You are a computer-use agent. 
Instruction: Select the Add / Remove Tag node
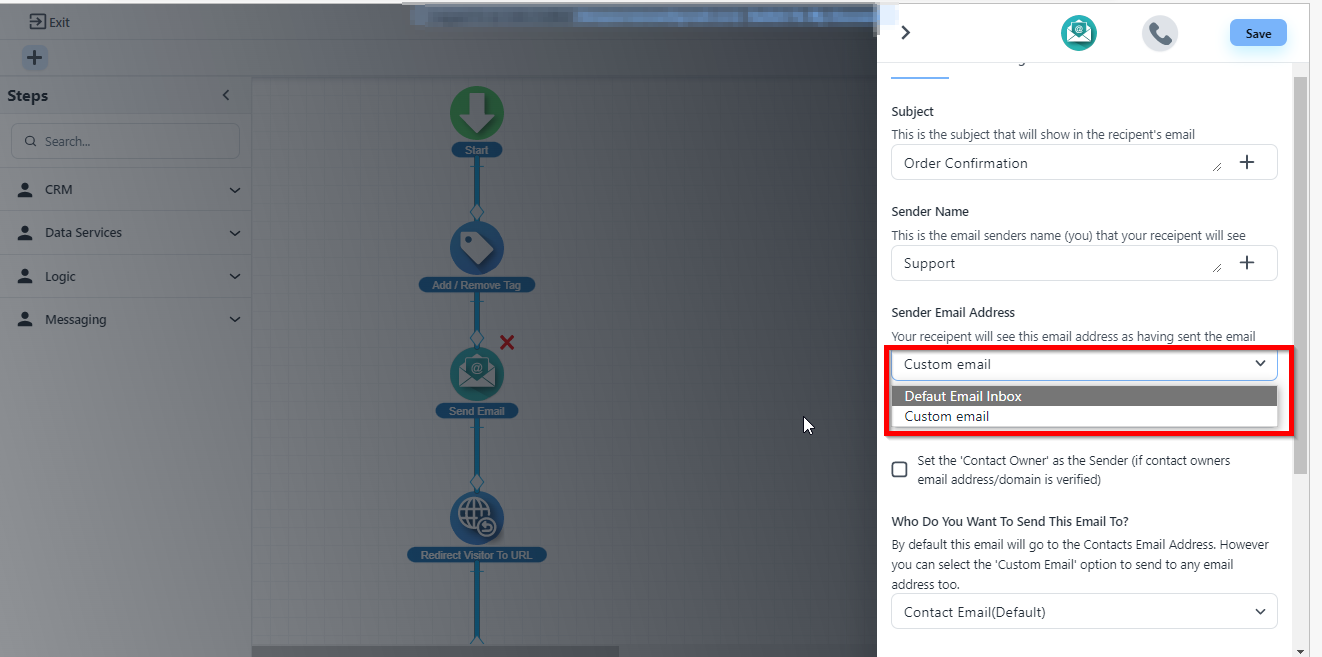point(477,248)
